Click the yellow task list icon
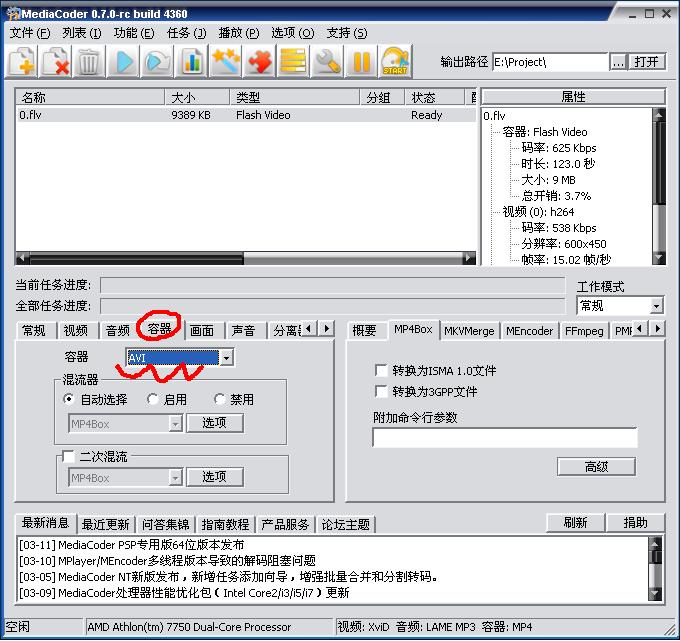This screenshot has width=680, height=641. (293, 62)
